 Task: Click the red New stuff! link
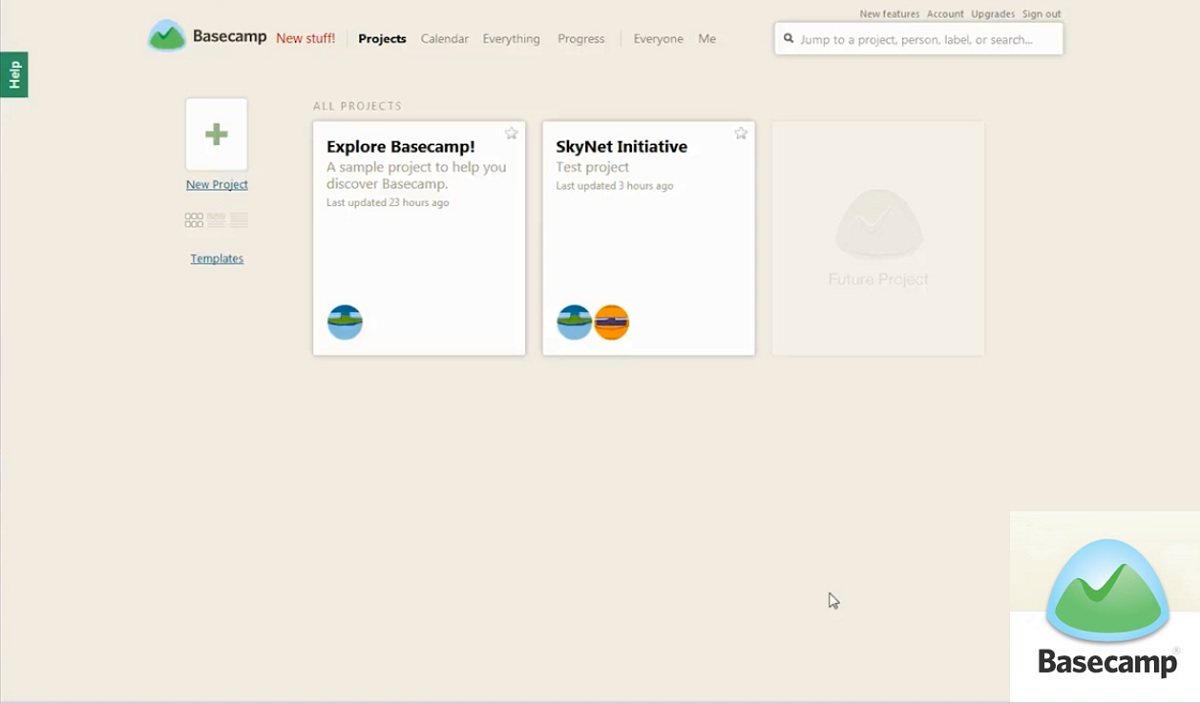305,39
